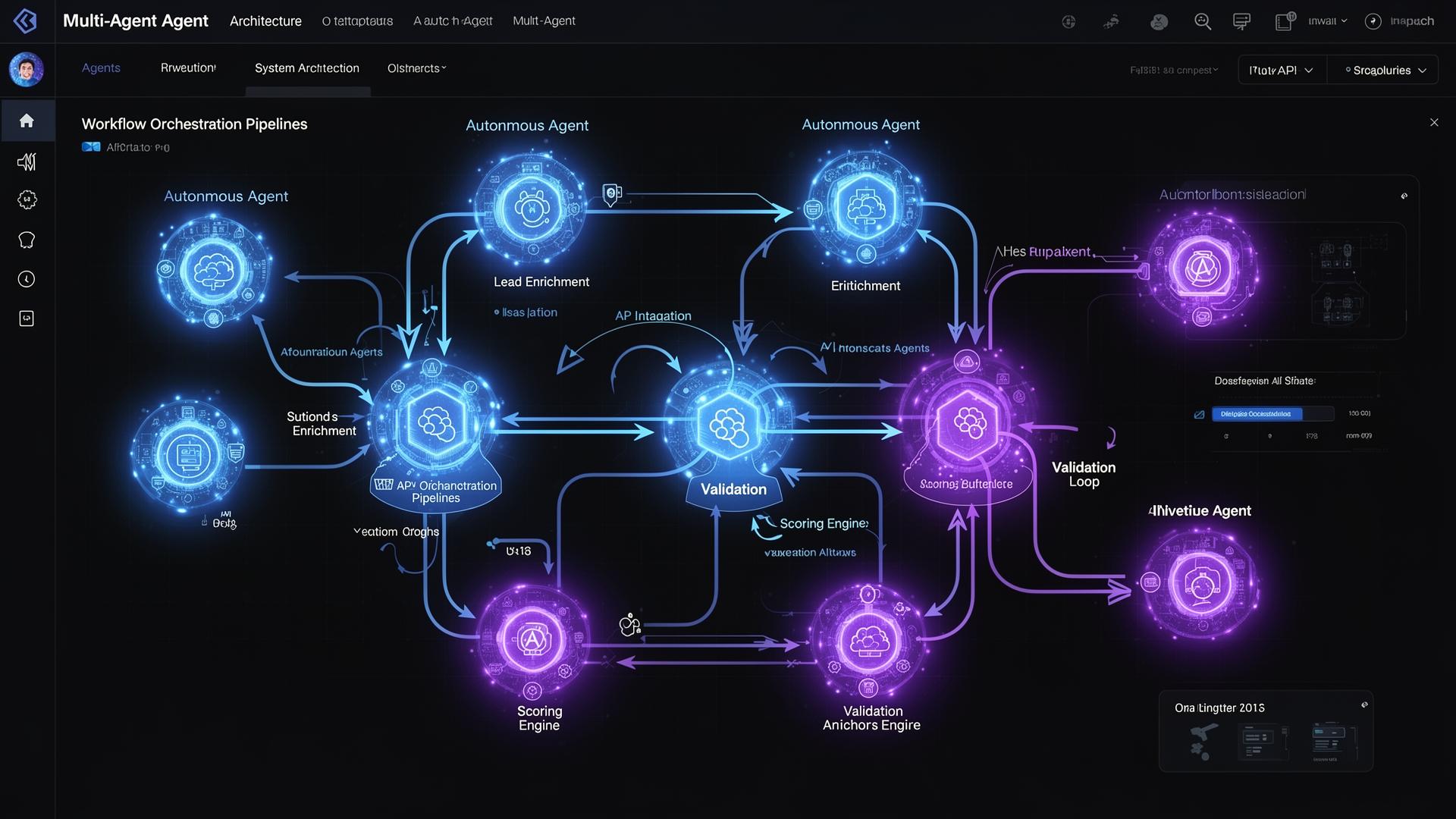Click the shield icon near Lead Enrichment arrow

(x=612, y=194)
